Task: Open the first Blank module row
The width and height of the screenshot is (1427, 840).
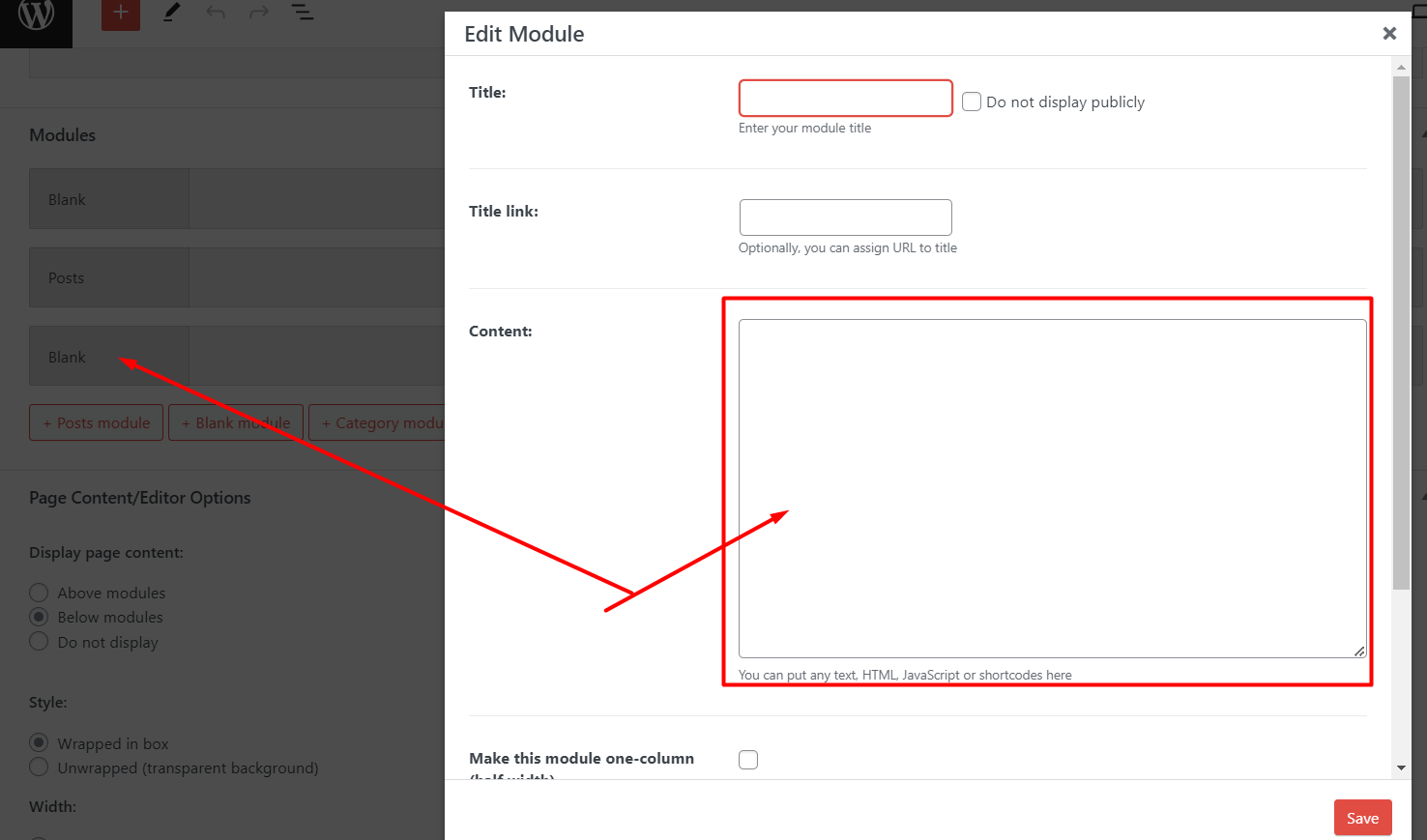Action: coord(237,199)
